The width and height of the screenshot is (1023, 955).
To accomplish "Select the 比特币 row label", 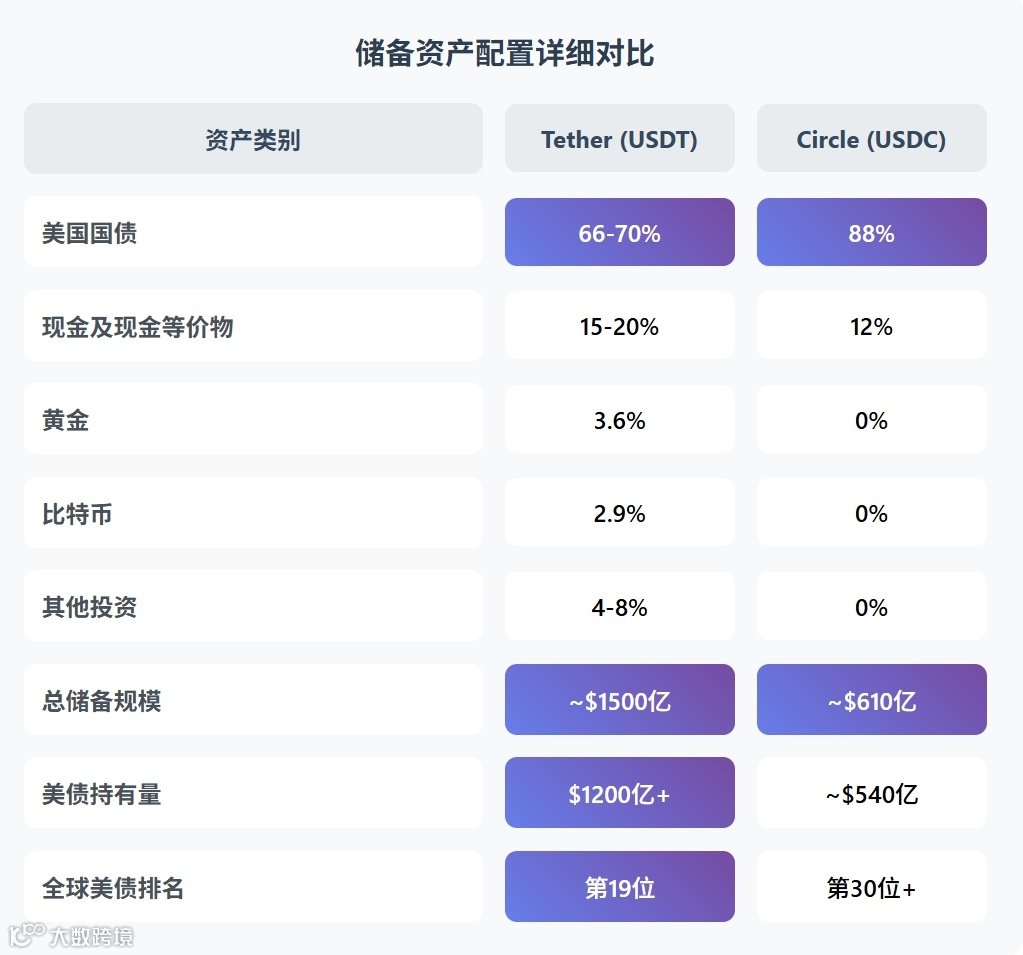I will [77, 514].
